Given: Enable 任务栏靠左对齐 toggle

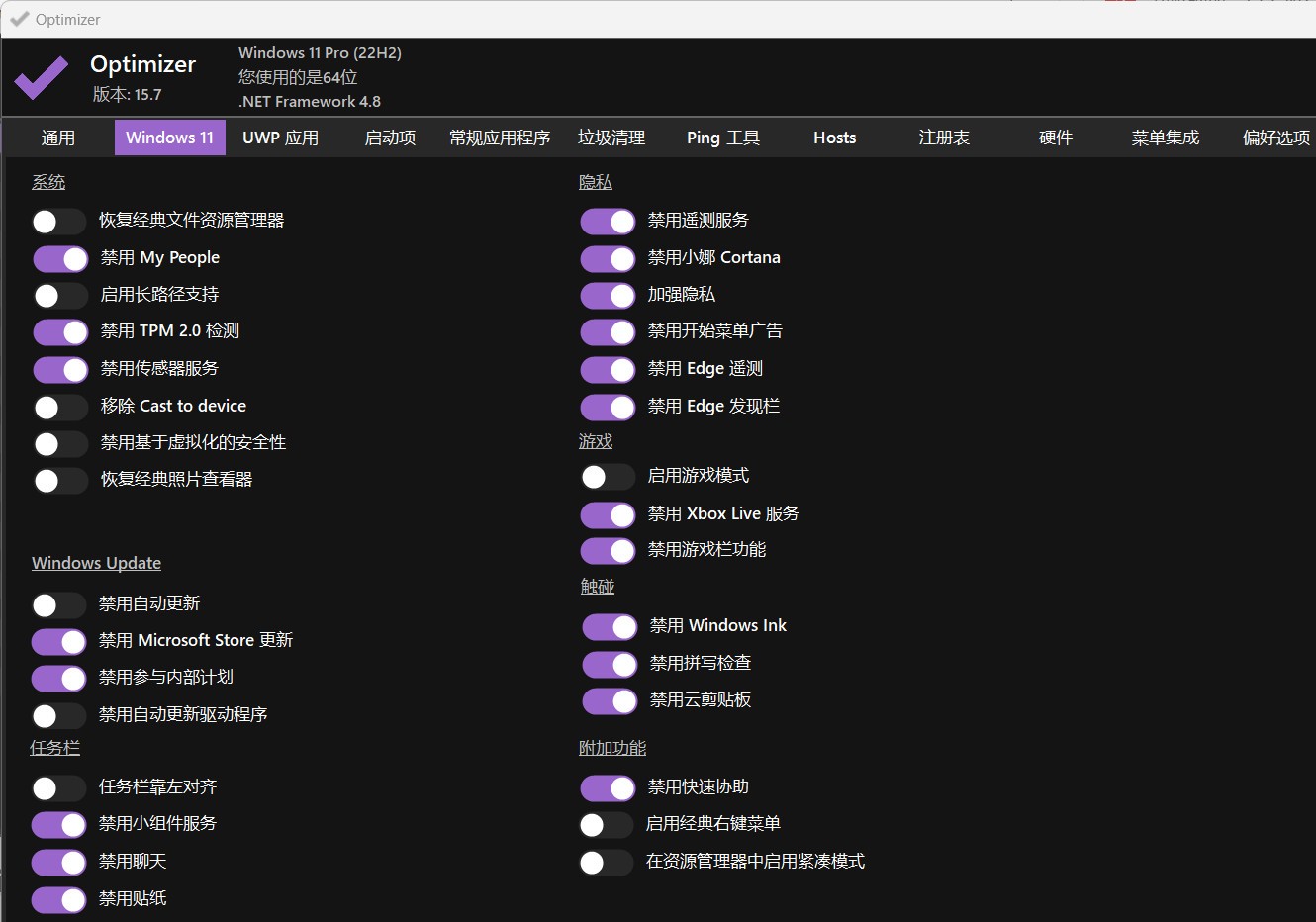Looking at the screenshot, I should point(58,788).
